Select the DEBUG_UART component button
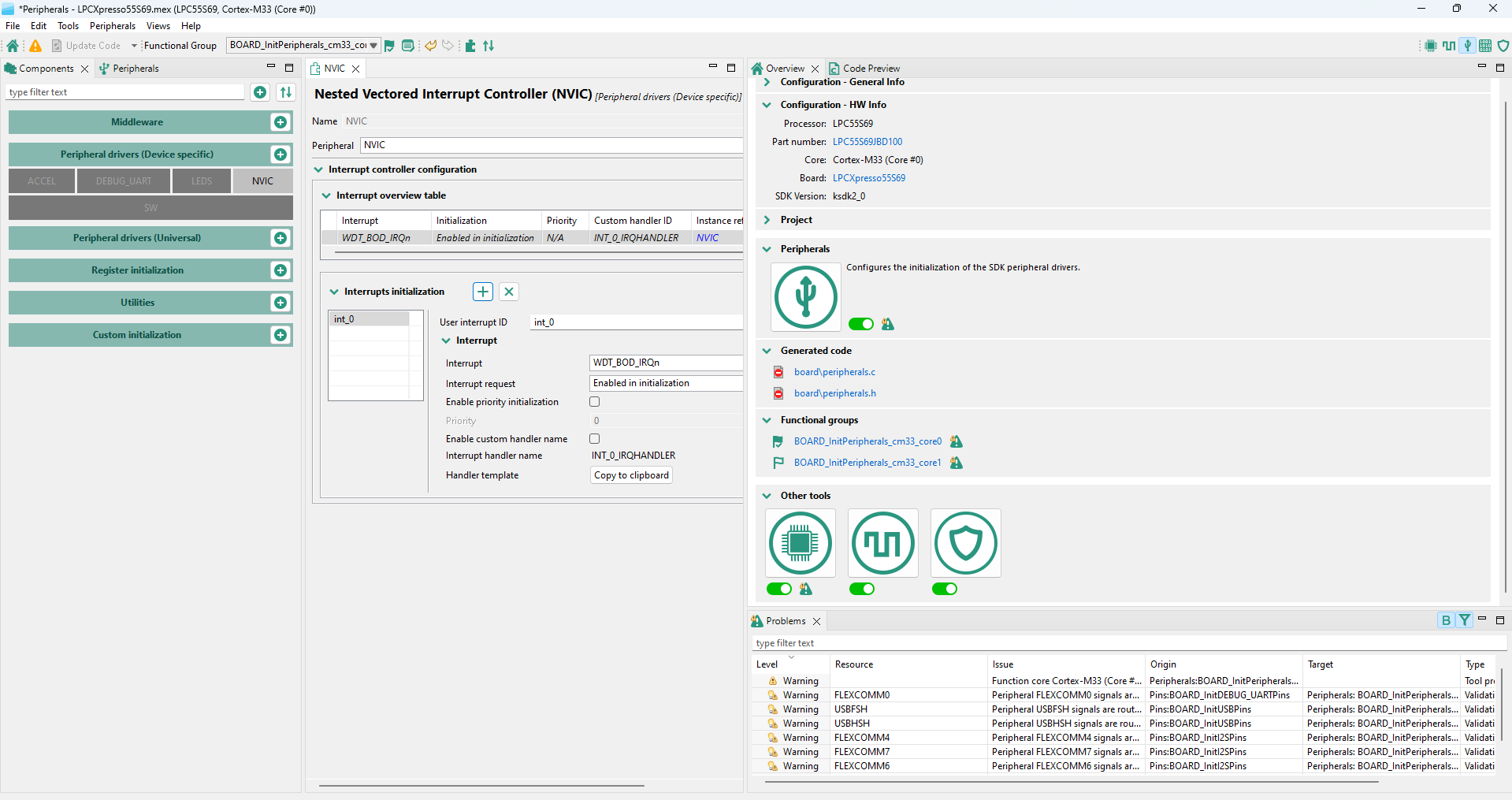The image size is (1512, 800). coord(124,181)
